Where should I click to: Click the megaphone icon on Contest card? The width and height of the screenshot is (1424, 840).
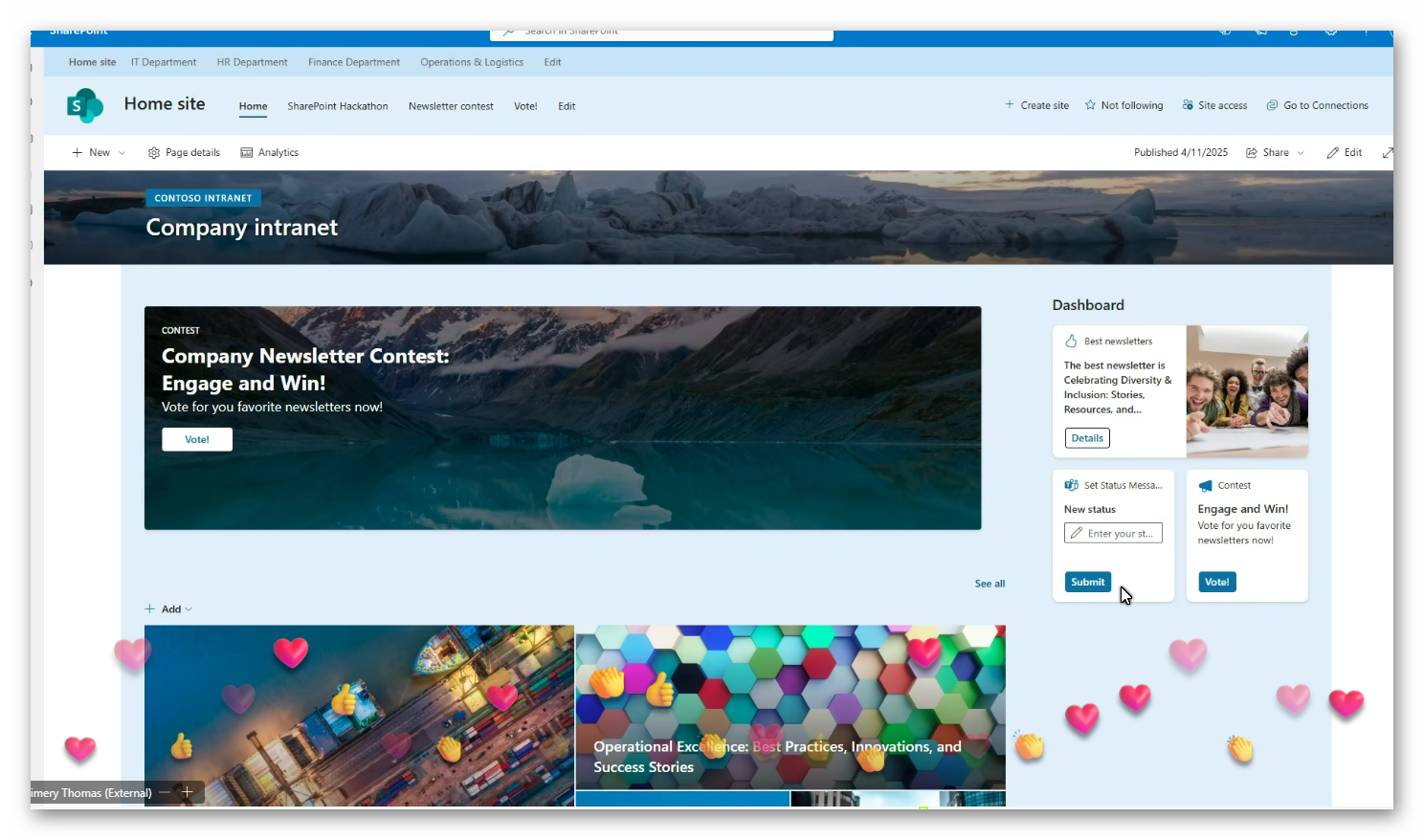tap(1206, 485)
